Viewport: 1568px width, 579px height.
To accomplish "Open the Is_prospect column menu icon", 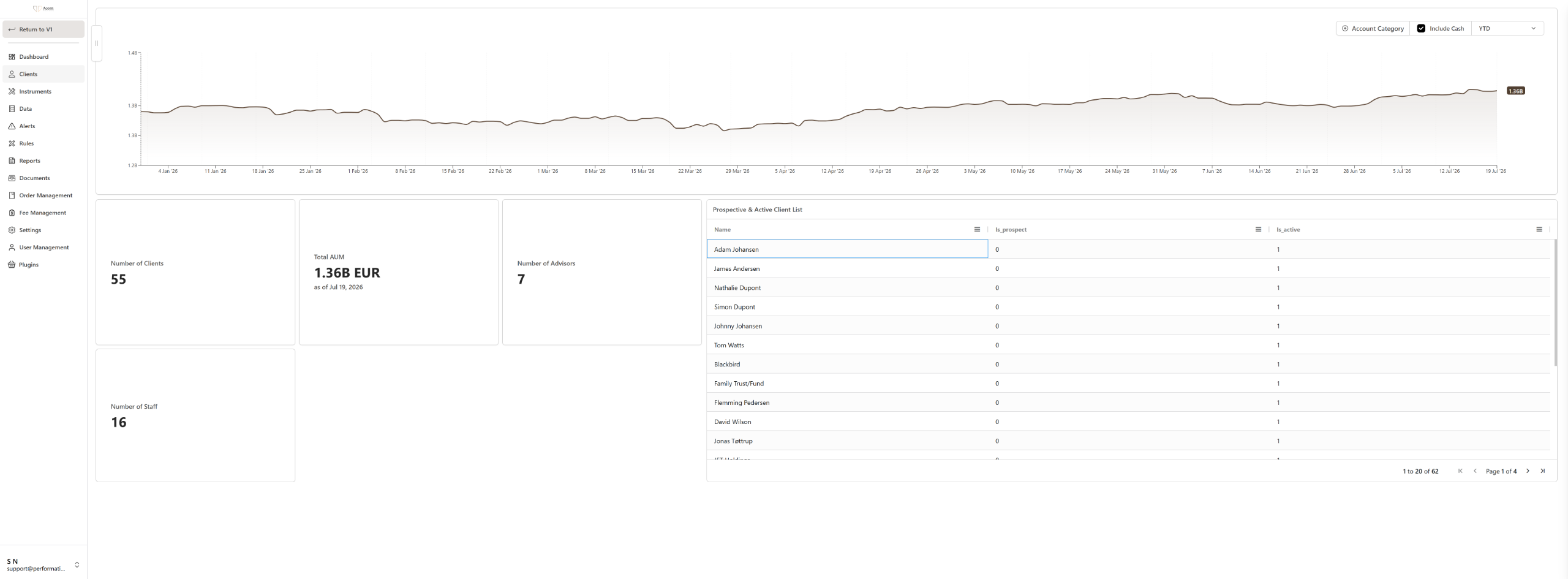I will click(1258, 230).
